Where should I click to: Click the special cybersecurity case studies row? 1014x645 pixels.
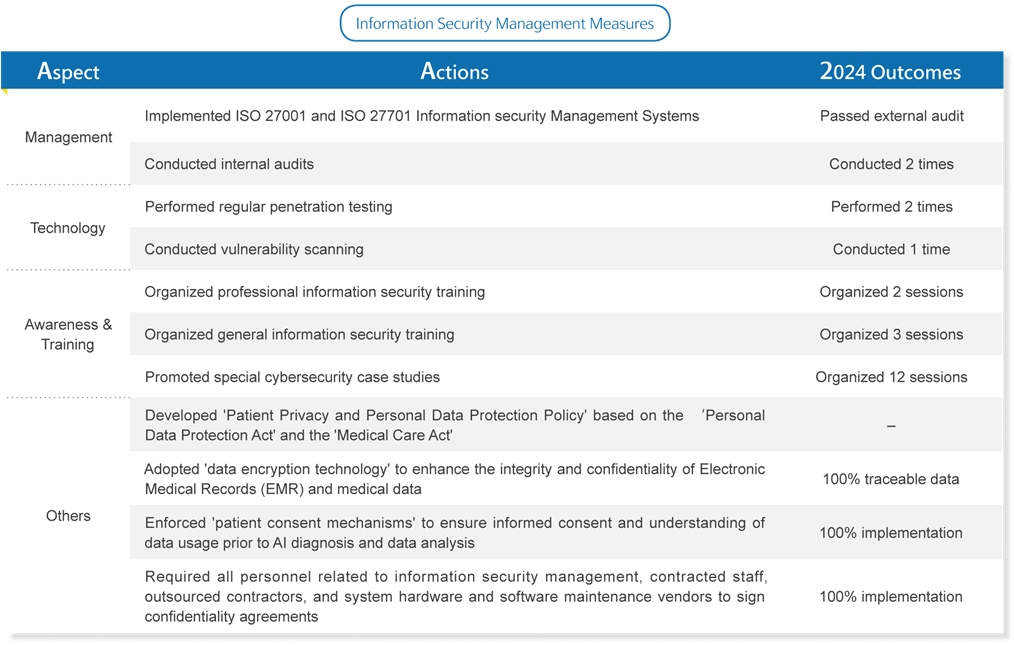(x=292, y=377)
